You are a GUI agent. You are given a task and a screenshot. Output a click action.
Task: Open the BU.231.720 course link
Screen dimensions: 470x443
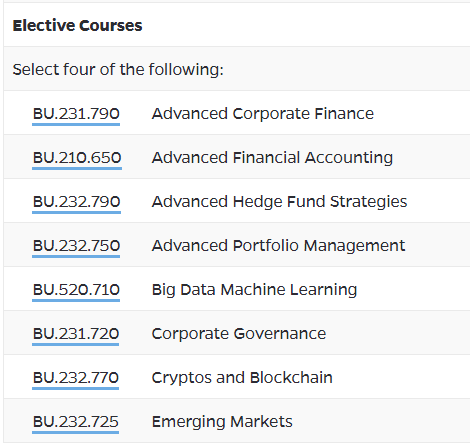tap(76, 334)
